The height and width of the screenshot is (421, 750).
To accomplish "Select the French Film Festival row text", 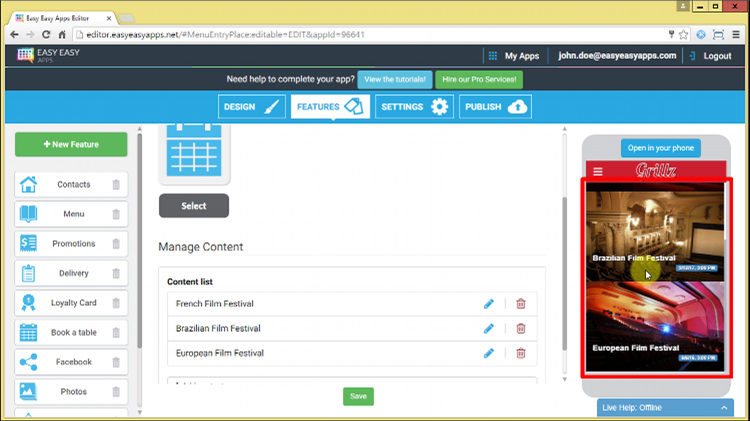I will coord(214,304).
